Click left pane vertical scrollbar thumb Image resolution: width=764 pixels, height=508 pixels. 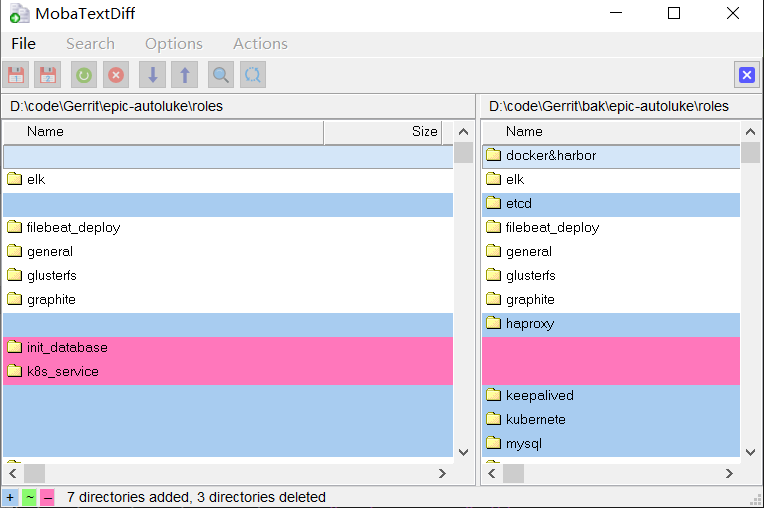[463, 153]
